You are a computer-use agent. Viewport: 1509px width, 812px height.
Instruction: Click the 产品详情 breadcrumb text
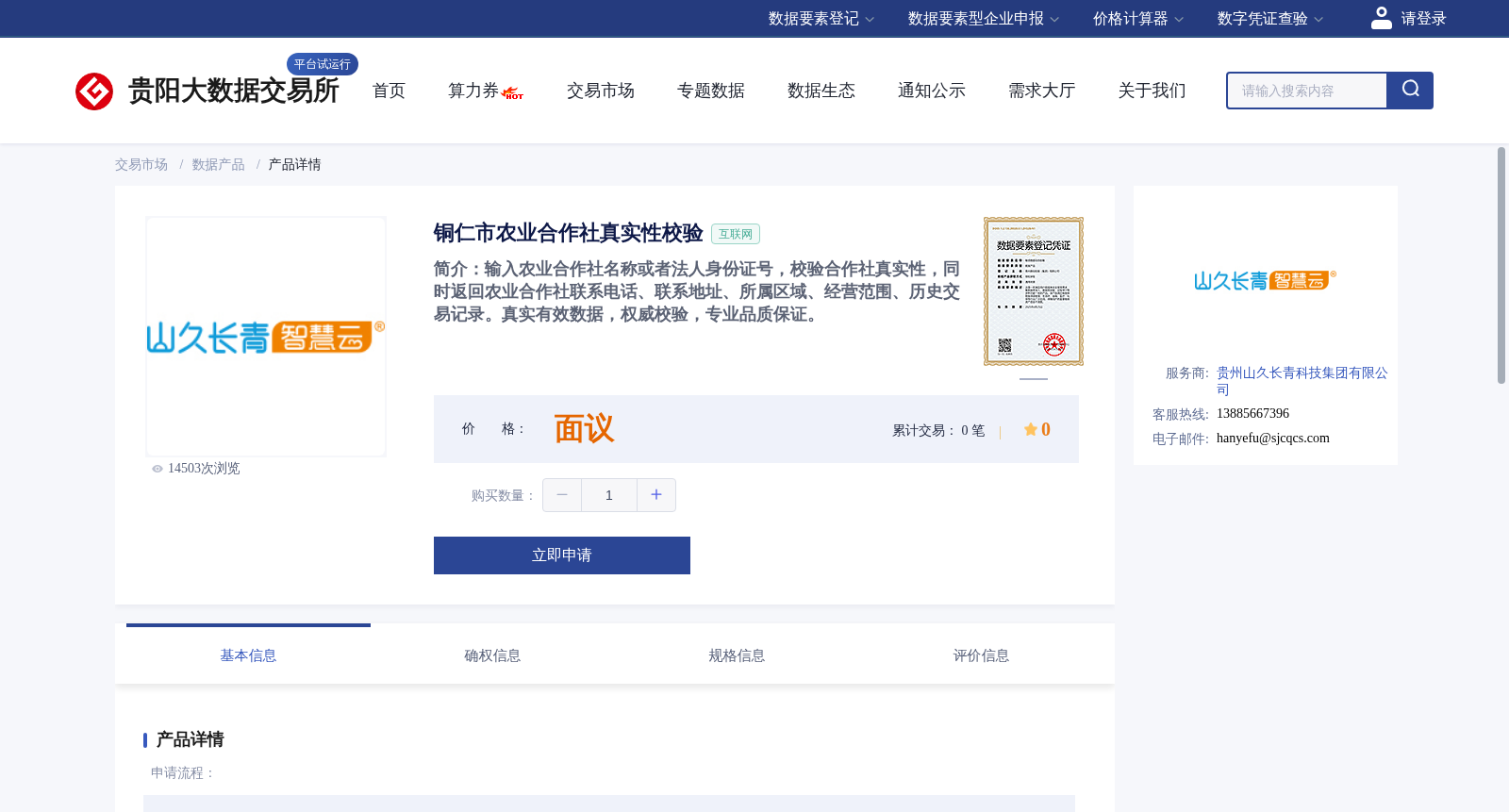(x=294, y=165)
